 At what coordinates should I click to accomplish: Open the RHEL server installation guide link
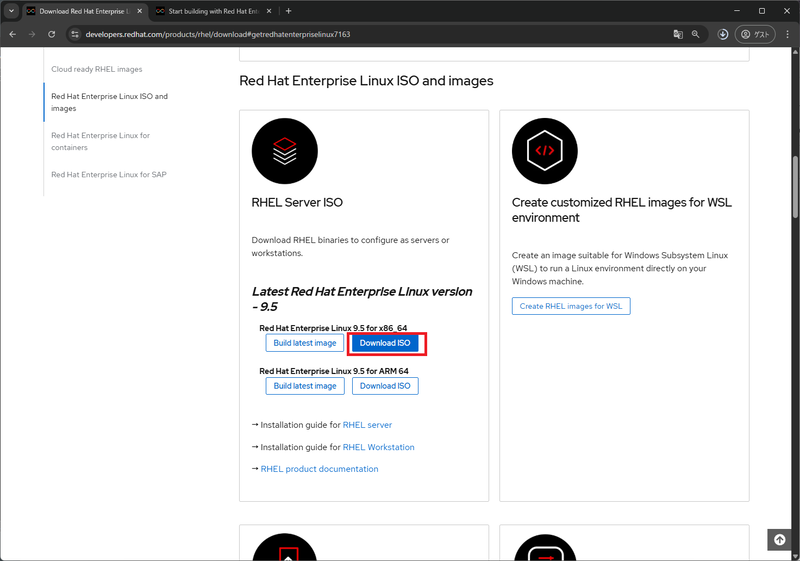click(367, 425)
